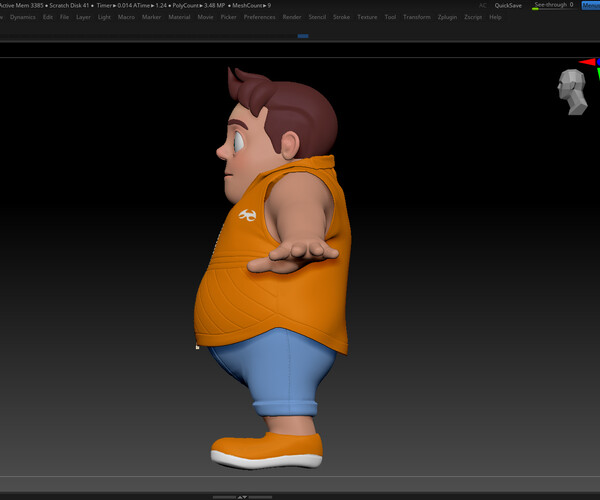The width and height of the screenshot is (600, 500).
Task: Click the blue top shelf divider handle
Action: point(303,36)
